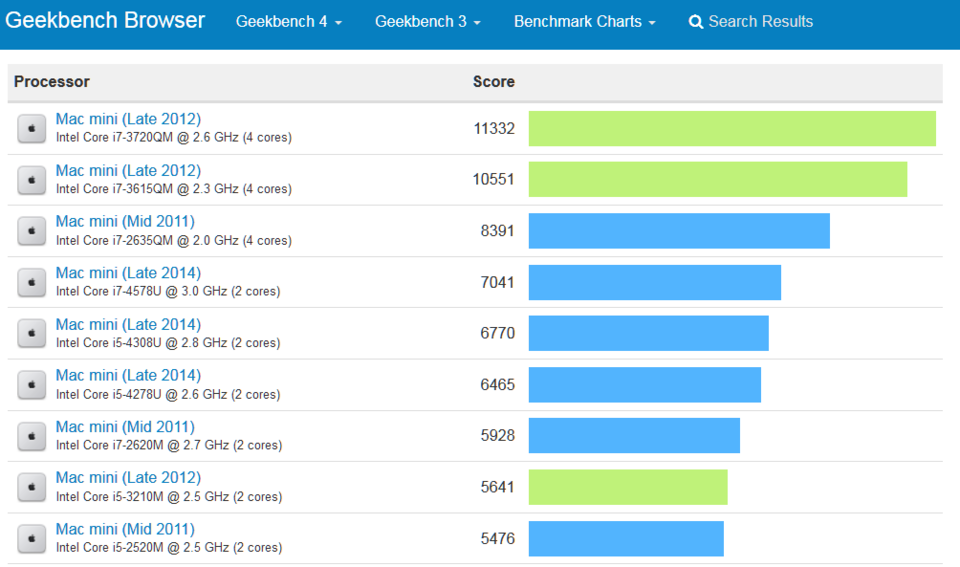Image resolution: width=960 pixels, height=567 pixels.
Task: Click Apple icon beside i7-2620M Mac mini
Action: tap(31, 436)
